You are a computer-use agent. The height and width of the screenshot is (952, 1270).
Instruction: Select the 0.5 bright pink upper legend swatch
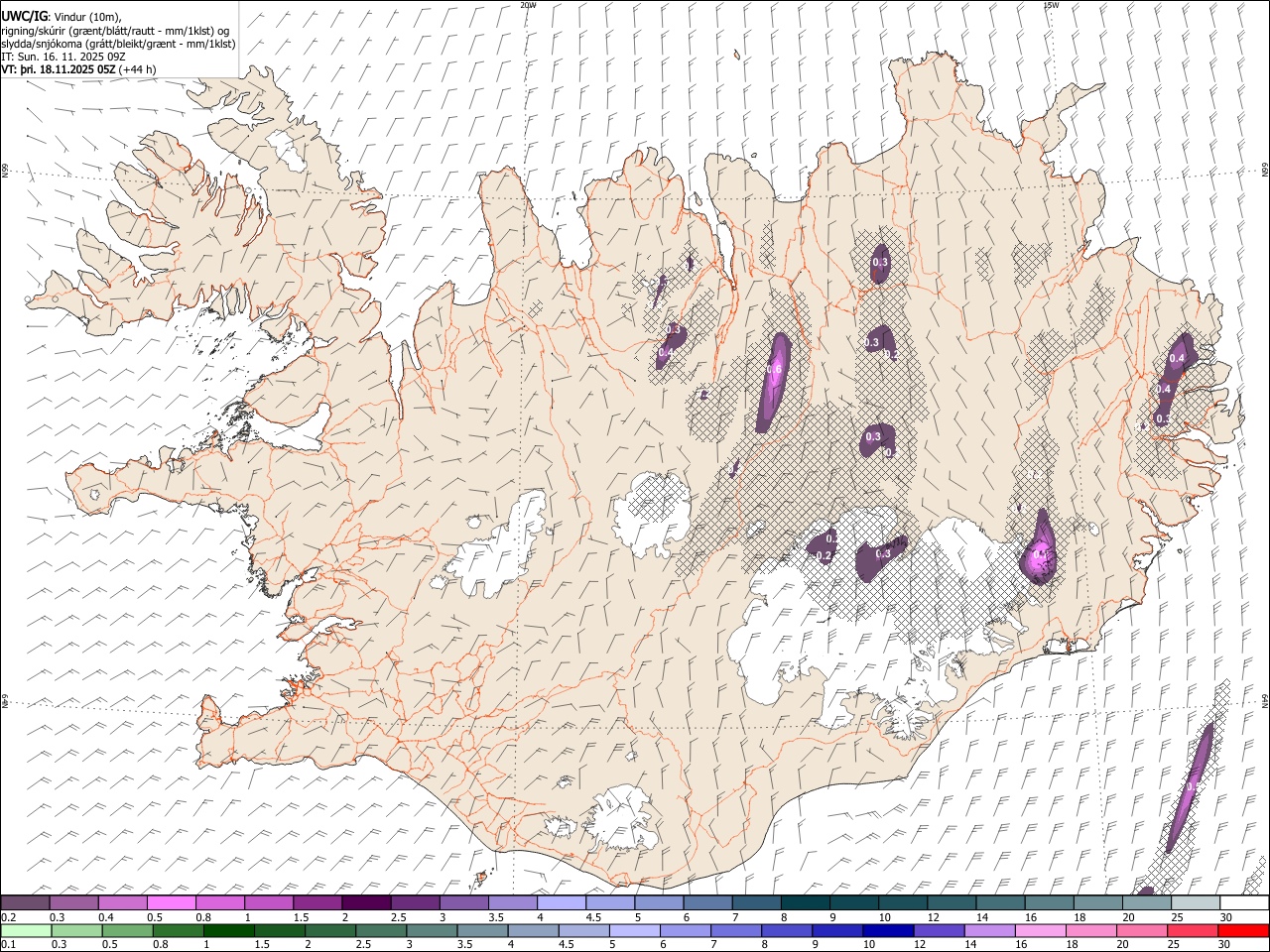click(172, 903)
